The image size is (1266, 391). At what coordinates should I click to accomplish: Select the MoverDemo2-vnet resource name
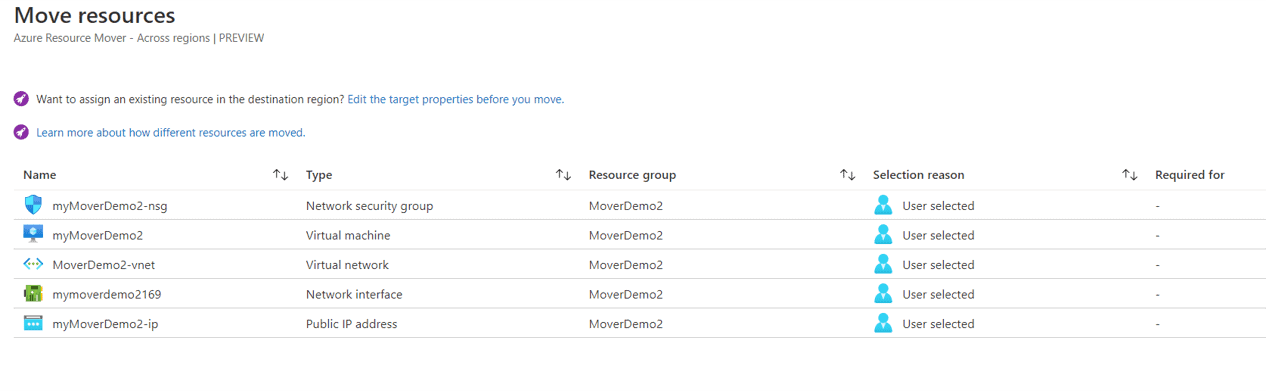coord(103,265)
